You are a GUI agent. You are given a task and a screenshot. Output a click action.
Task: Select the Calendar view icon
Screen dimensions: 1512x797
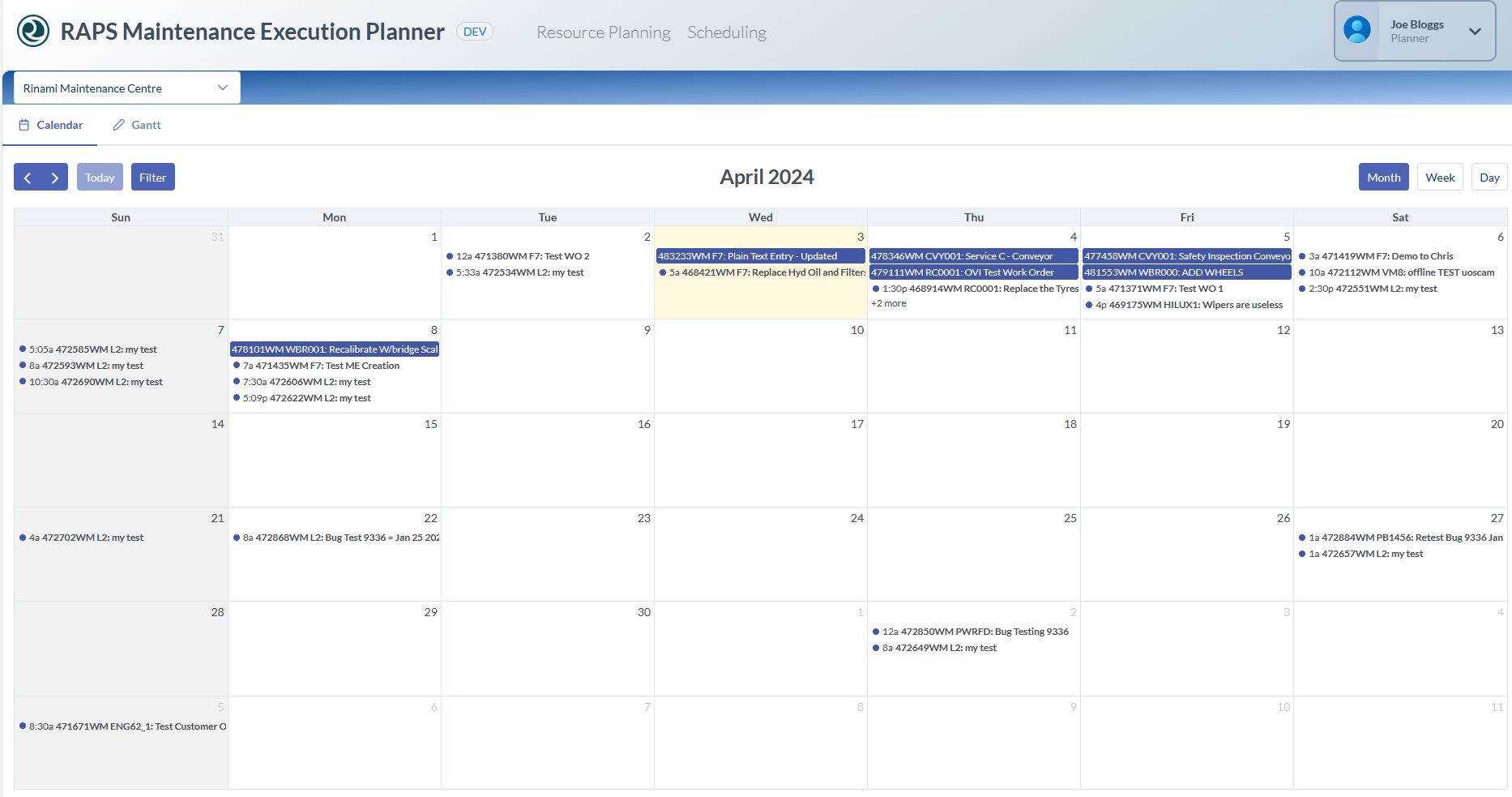point(26,124)
